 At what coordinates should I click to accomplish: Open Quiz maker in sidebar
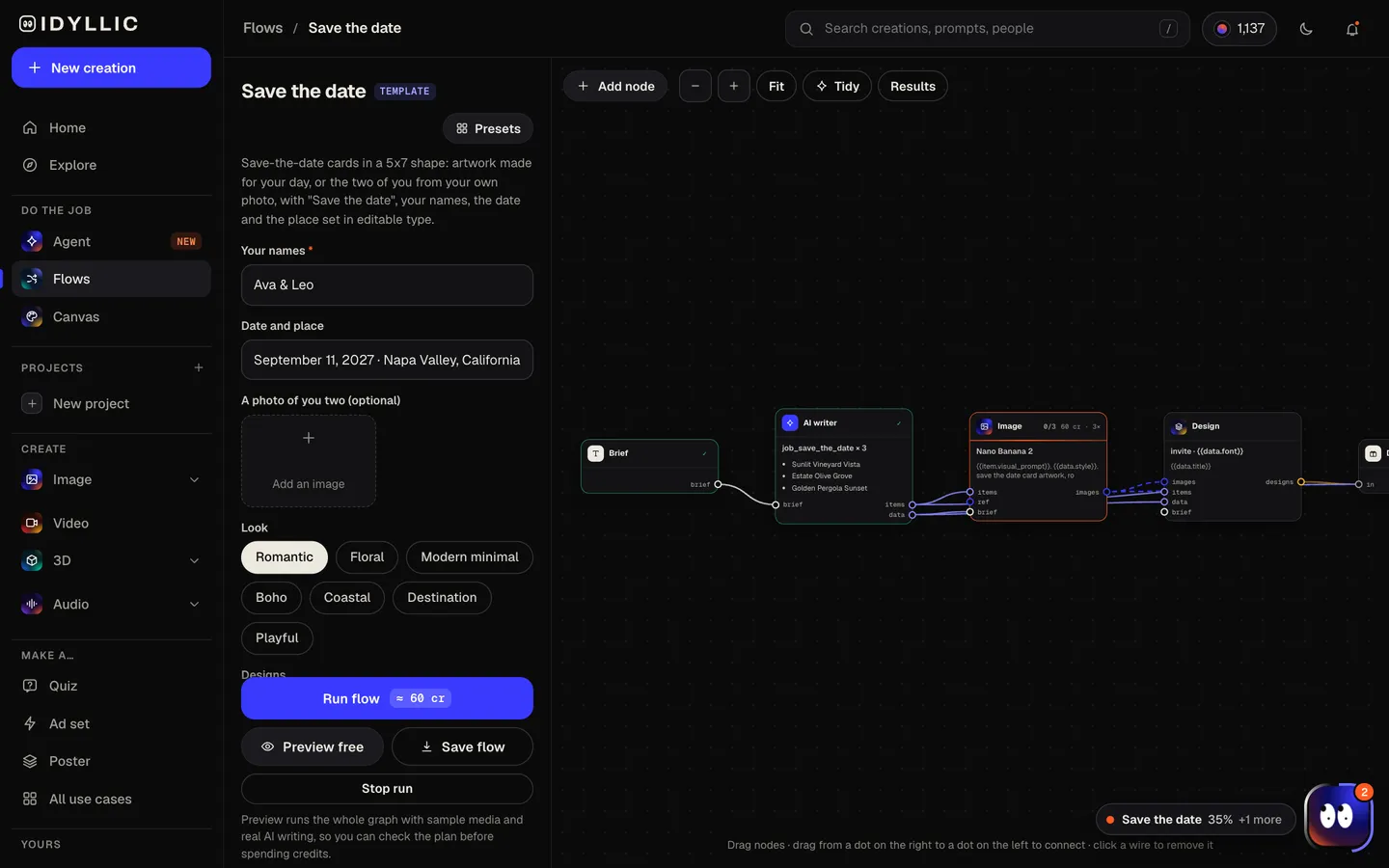(111, 686)
